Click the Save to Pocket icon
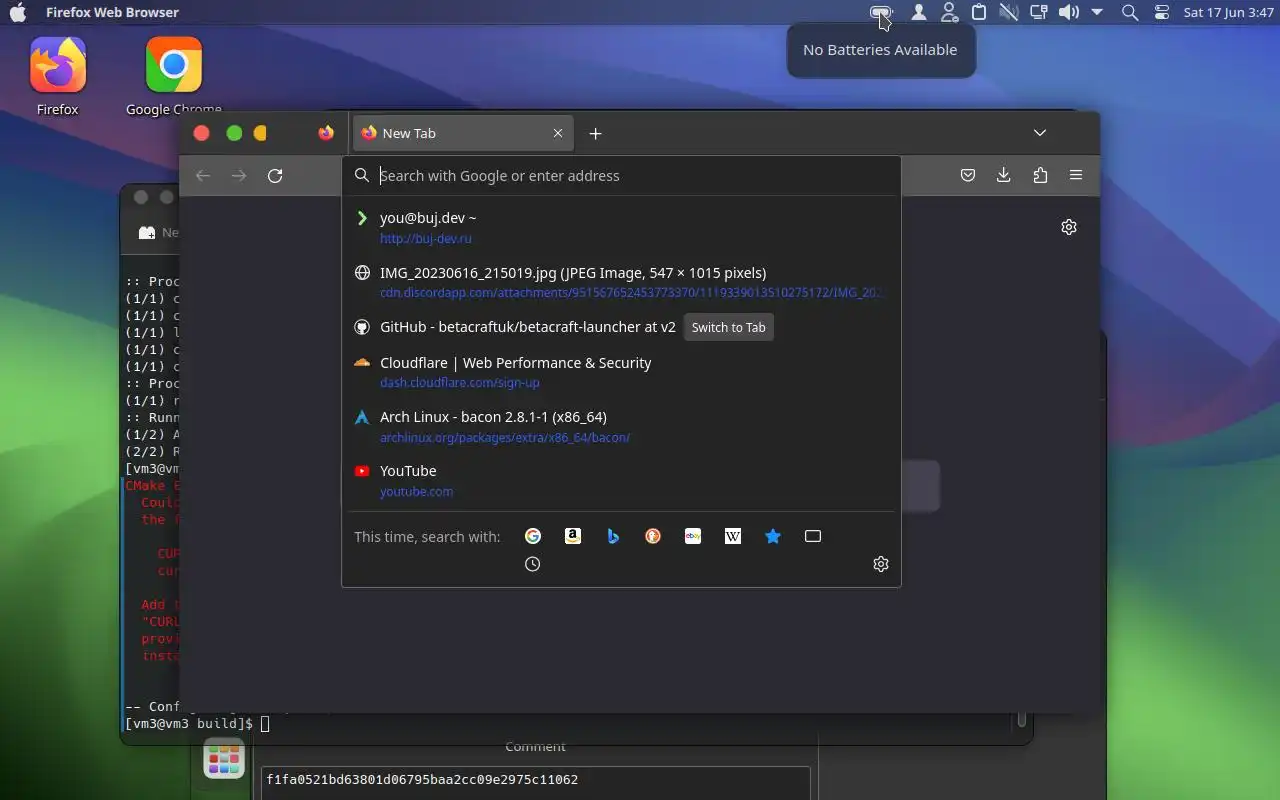1280x800 pixels. (968, 175)
